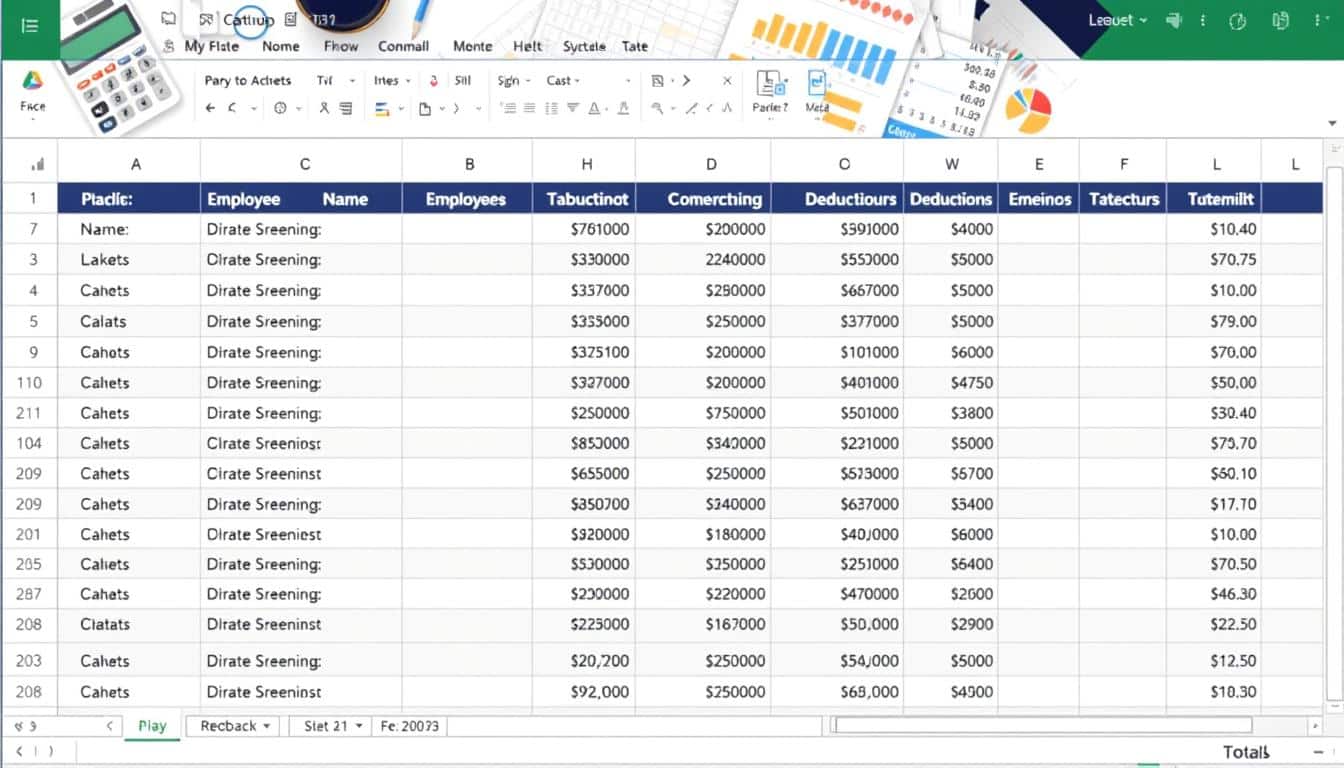Expand the Cast dropdown

pyautogui.click(x=563, y=81)
